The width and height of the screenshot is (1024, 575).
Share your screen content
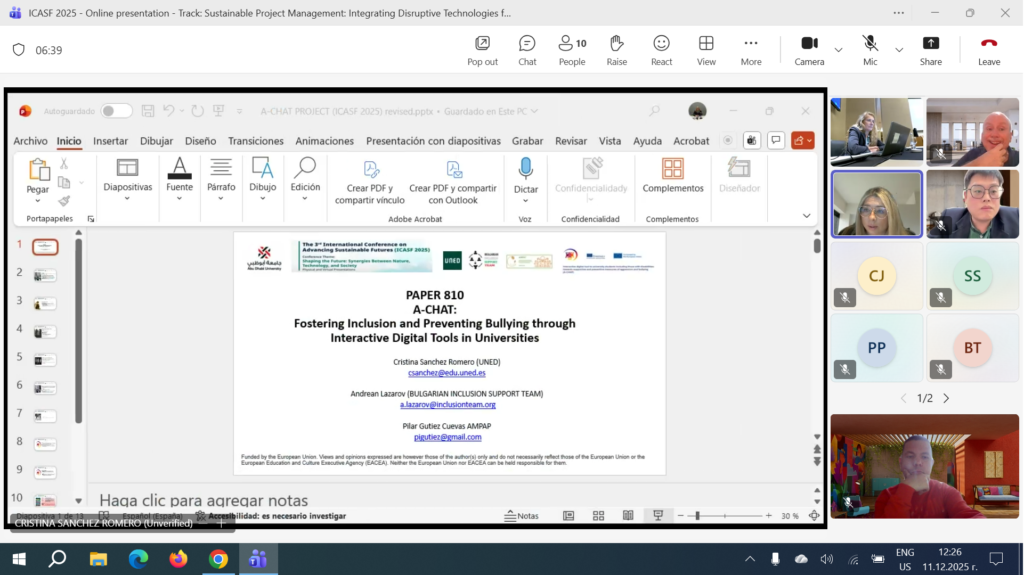tap(930, 49)
